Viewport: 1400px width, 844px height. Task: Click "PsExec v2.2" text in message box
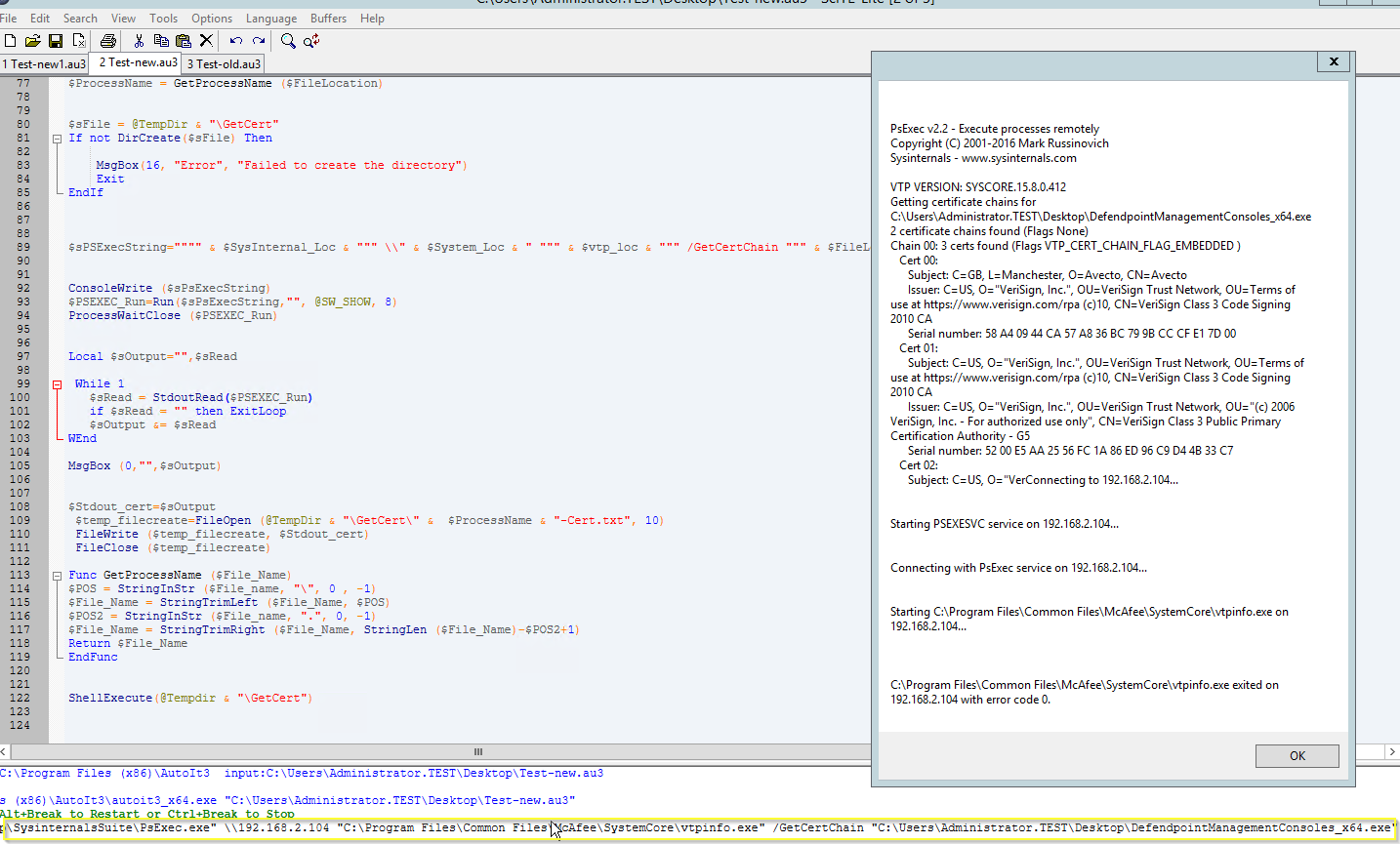tap(920, 129)
